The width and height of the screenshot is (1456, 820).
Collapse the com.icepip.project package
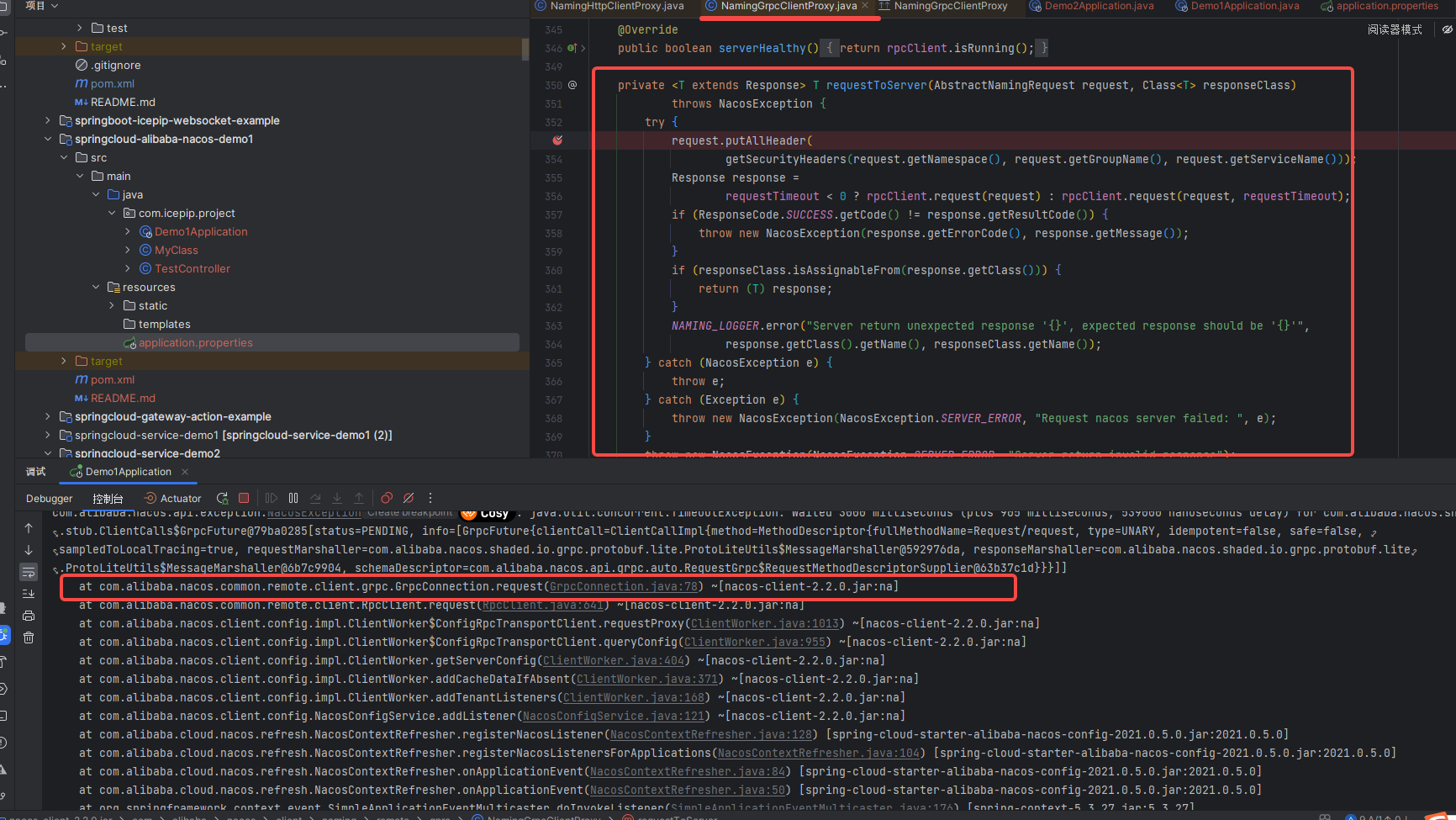[x=112, y=213]
